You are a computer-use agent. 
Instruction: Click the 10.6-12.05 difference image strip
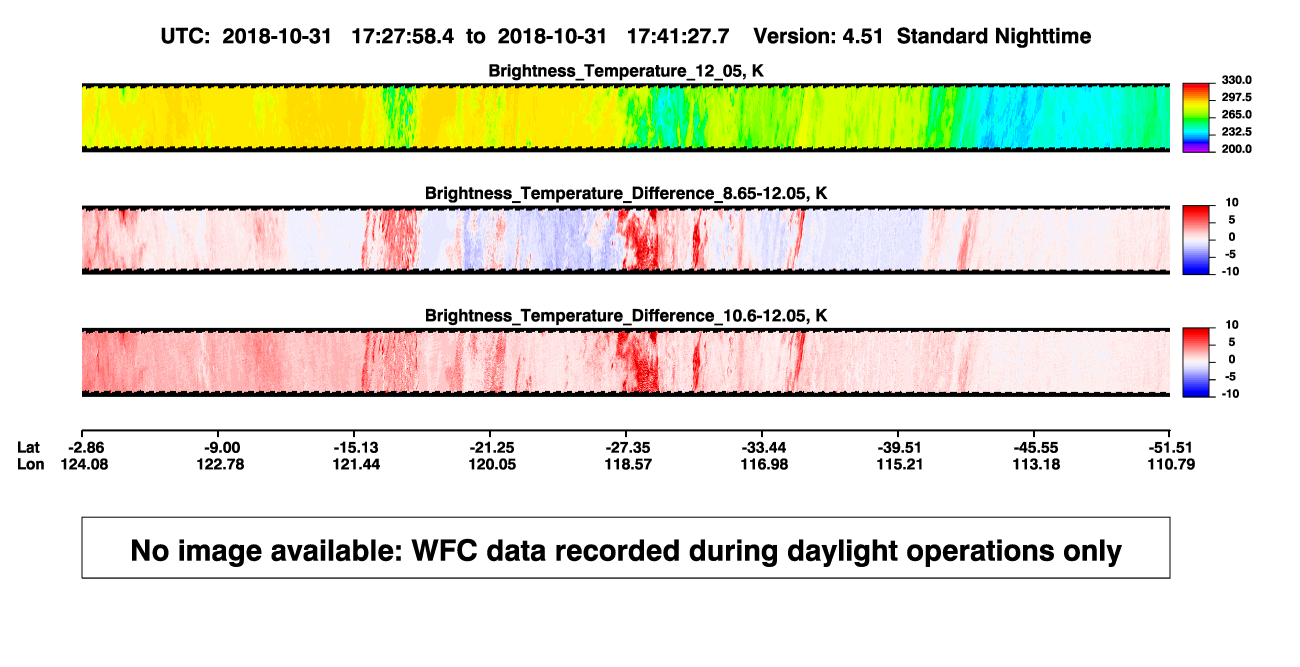tap(626, 363)
